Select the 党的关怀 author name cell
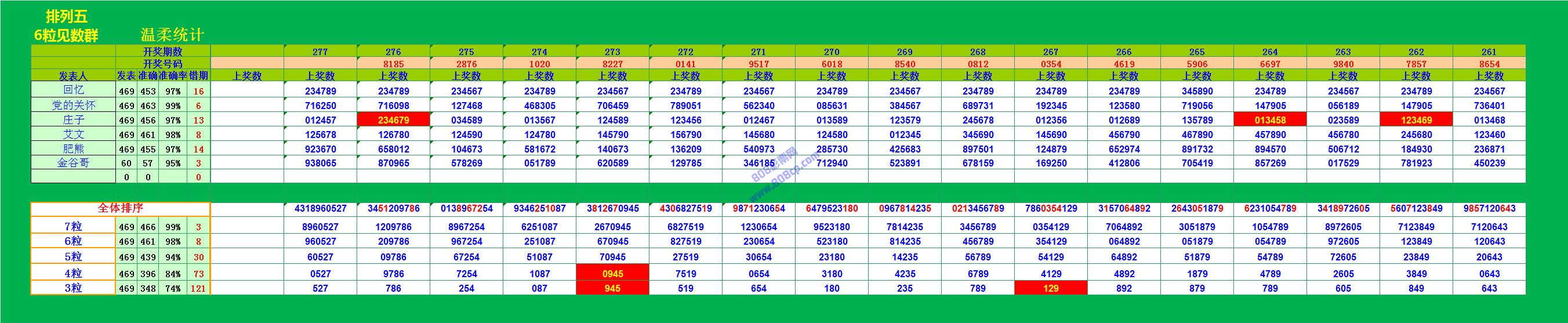 73,105
